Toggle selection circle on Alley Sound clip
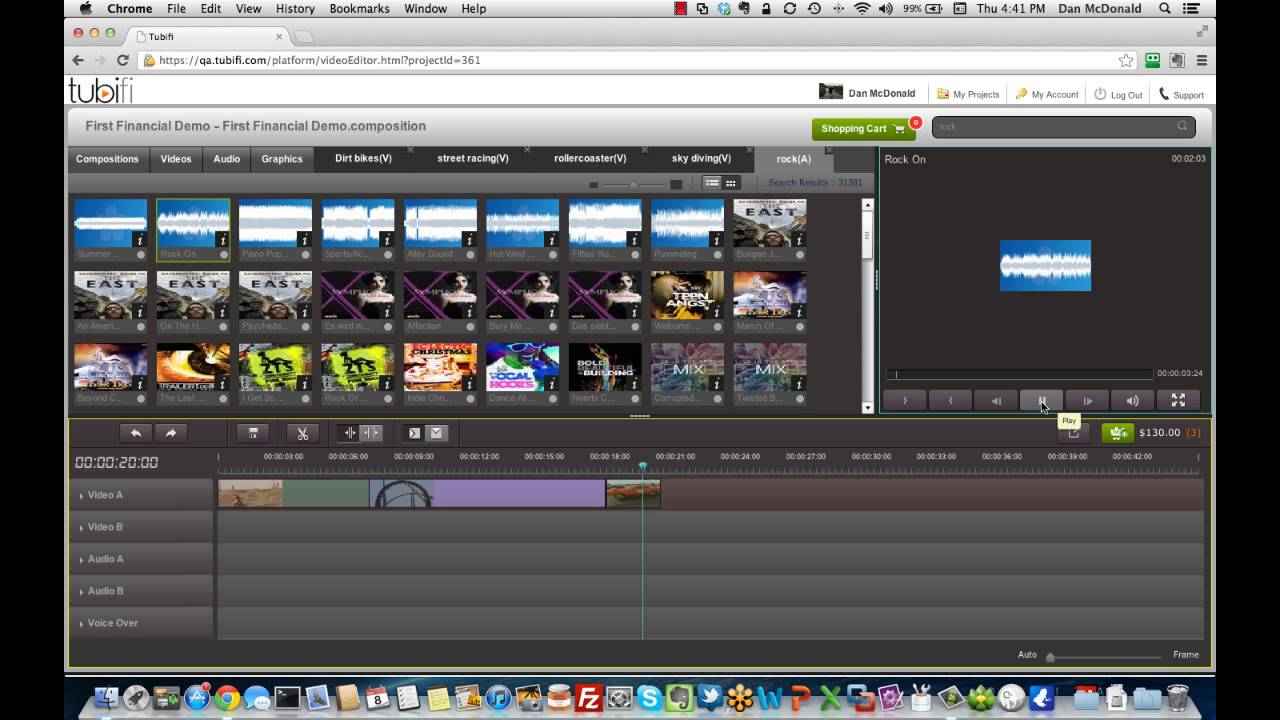The height and width of the screenshot is (720, 1280). pos(470,254)
